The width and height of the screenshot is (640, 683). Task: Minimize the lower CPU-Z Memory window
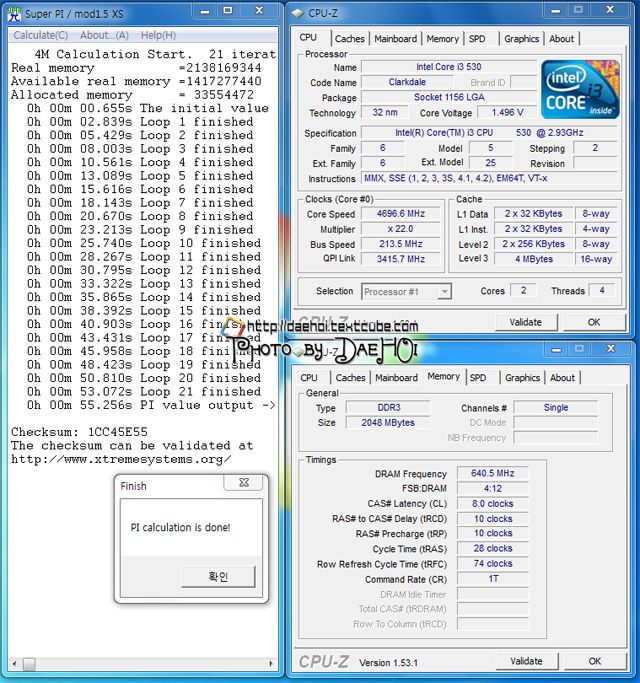click(556, 349)
